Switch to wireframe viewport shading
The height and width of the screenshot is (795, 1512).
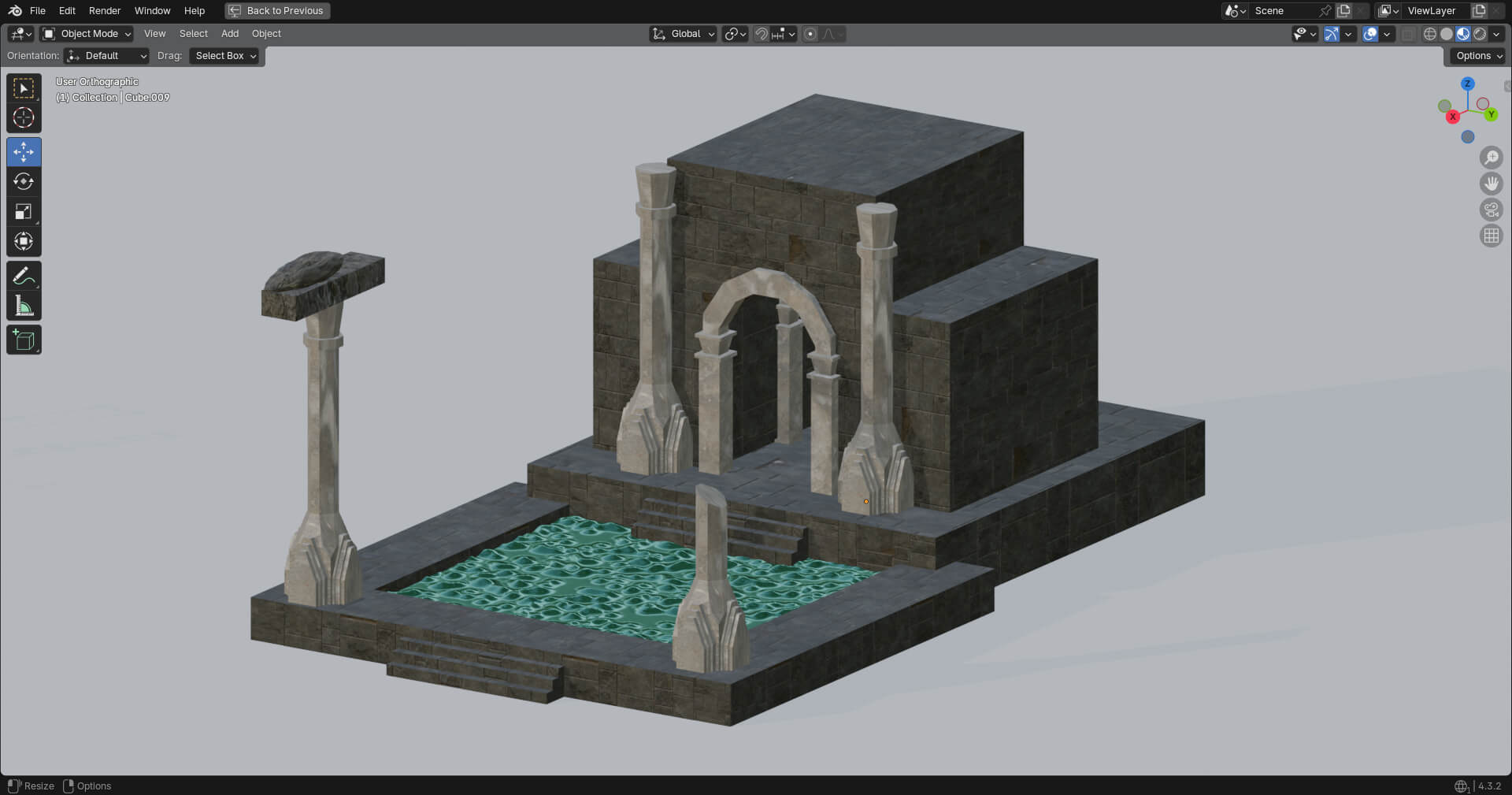click(1430, 34)
